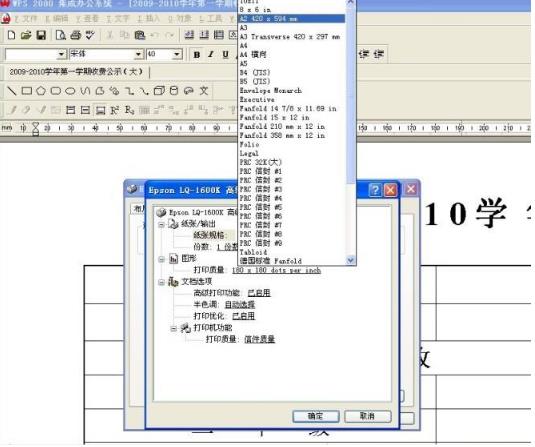535x447 pixels.
Task: Click the Help question mark button in the Epson dialog
Action: [375, 190]
